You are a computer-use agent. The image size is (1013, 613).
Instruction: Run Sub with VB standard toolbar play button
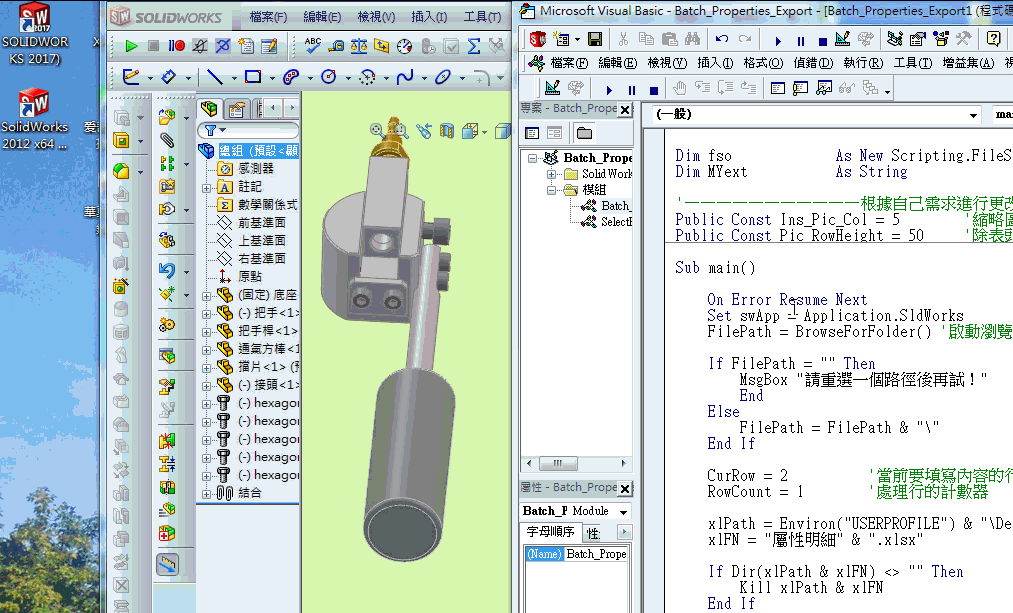point(778,41)
